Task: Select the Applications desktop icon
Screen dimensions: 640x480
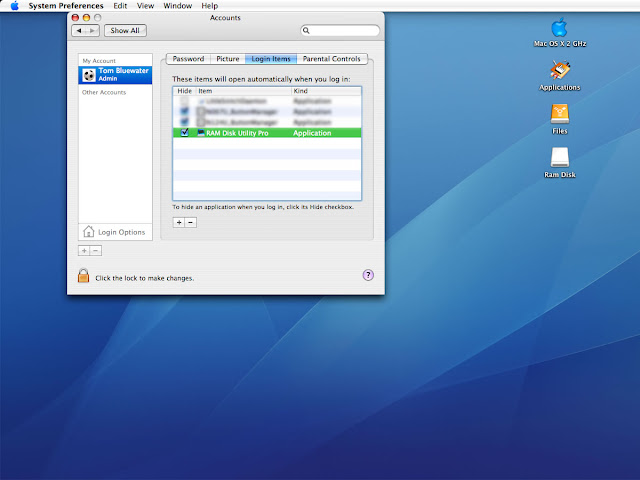Action: [560, 76]
